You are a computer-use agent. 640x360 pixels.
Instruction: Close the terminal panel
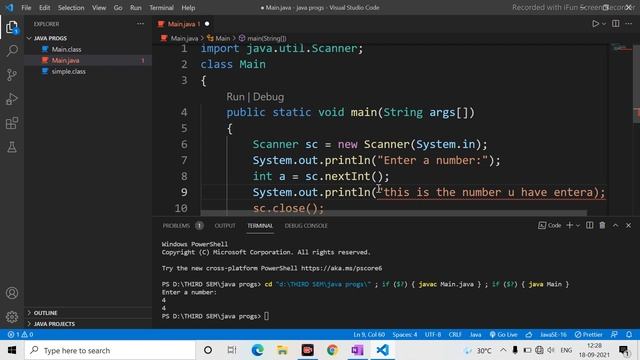629,225
